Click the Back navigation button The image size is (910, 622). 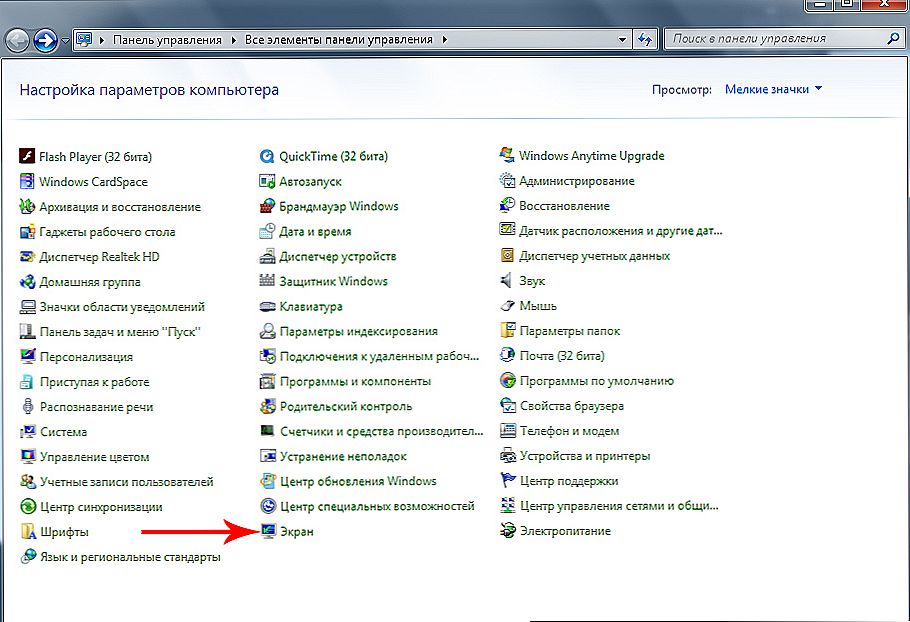[18, 40]
